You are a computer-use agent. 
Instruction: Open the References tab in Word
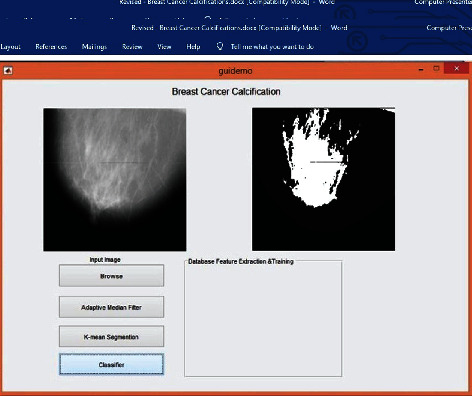pos(51,47)
